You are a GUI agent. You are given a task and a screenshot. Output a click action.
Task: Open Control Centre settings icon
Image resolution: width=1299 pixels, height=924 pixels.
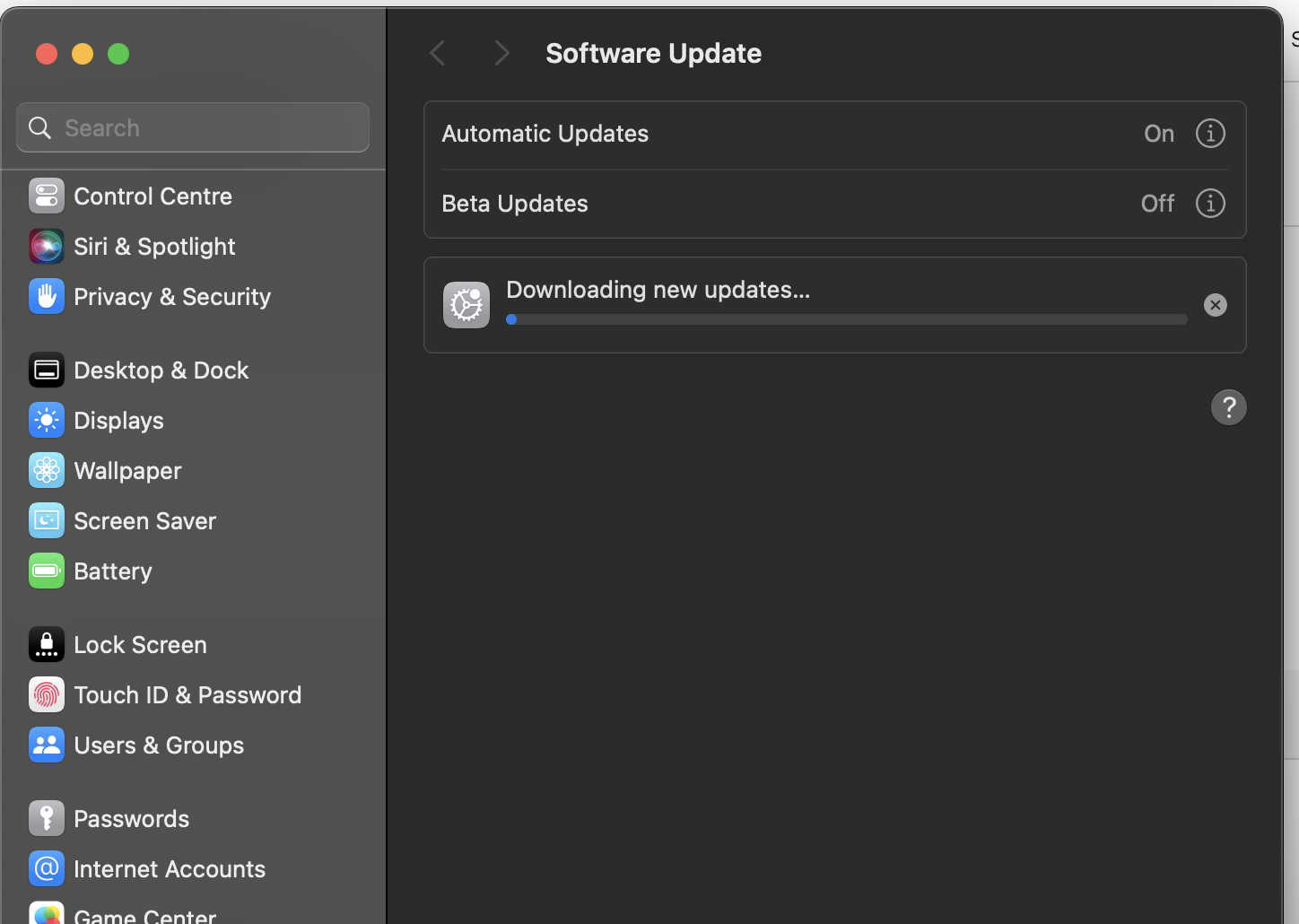[47, 196]
